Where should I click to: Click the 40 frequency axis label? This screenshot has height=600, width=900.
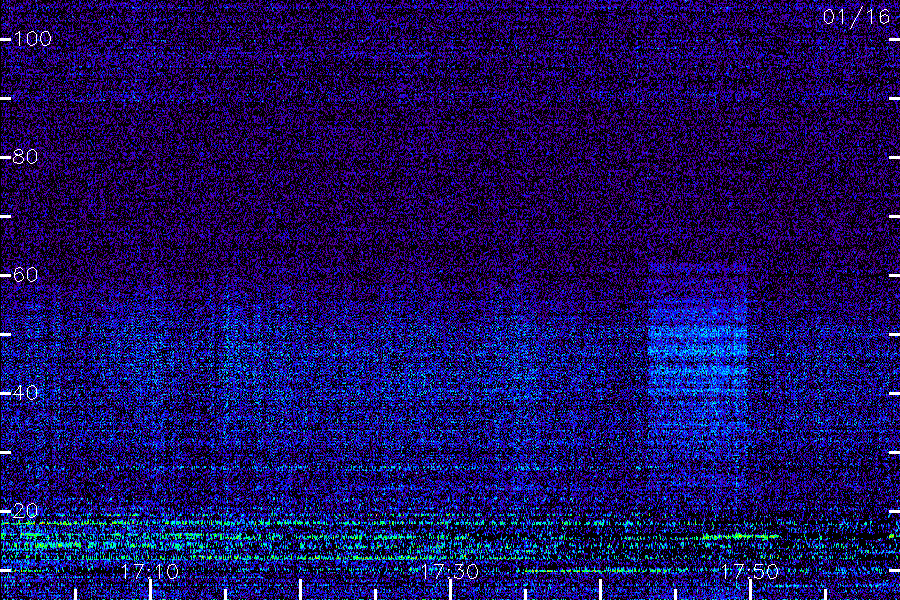(25, 393)
